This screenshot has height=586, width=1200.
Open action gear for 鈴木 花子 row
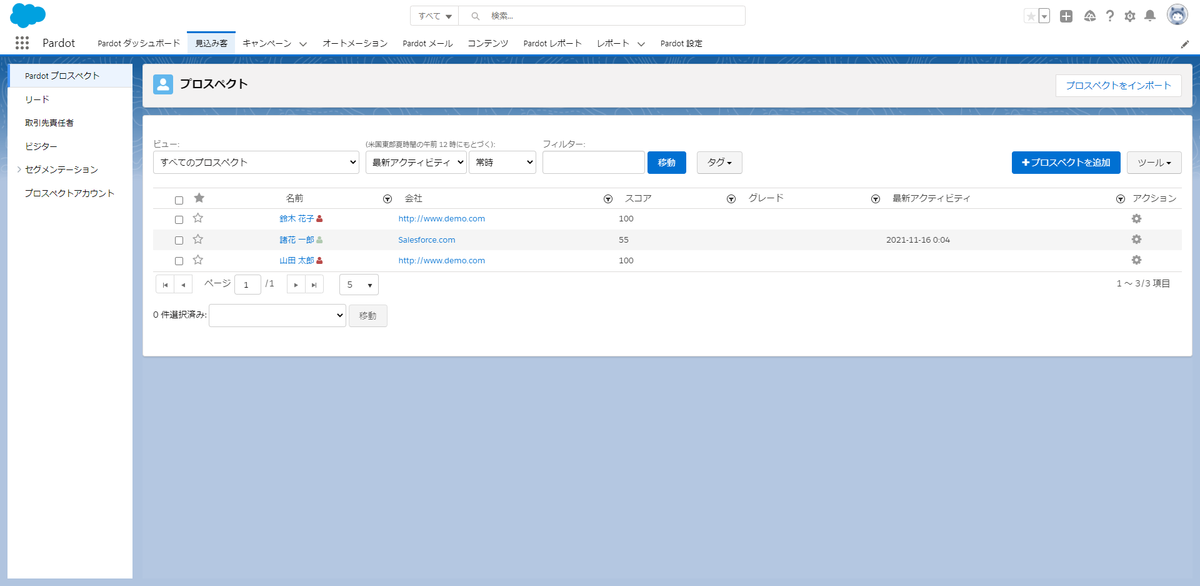tap(1136, 218)
